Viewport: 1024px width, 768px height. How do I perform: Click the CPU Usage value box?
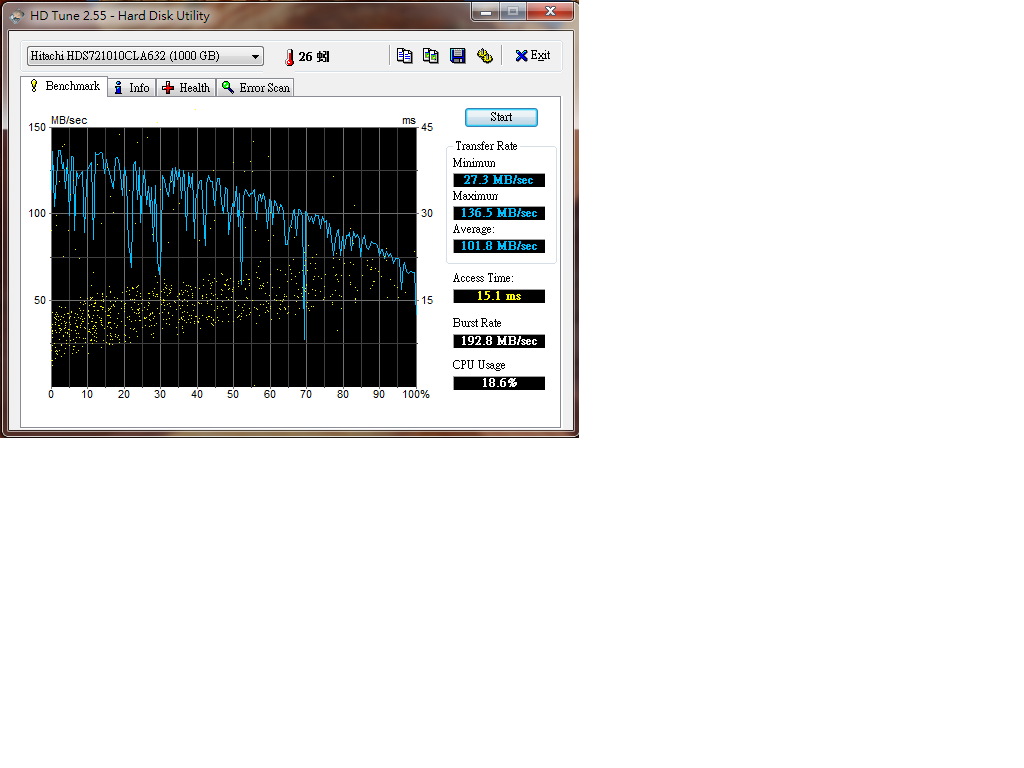click(499, 383)
